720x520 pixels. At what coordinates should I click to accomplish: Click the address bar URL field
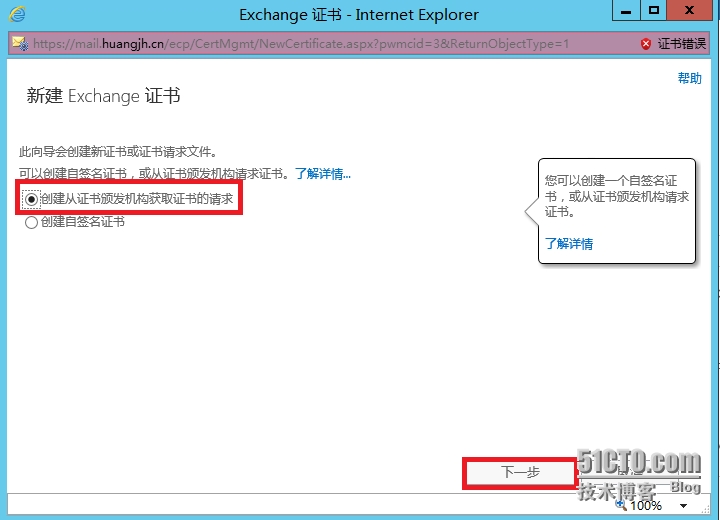pyautogui.click(x=301, y=44)
